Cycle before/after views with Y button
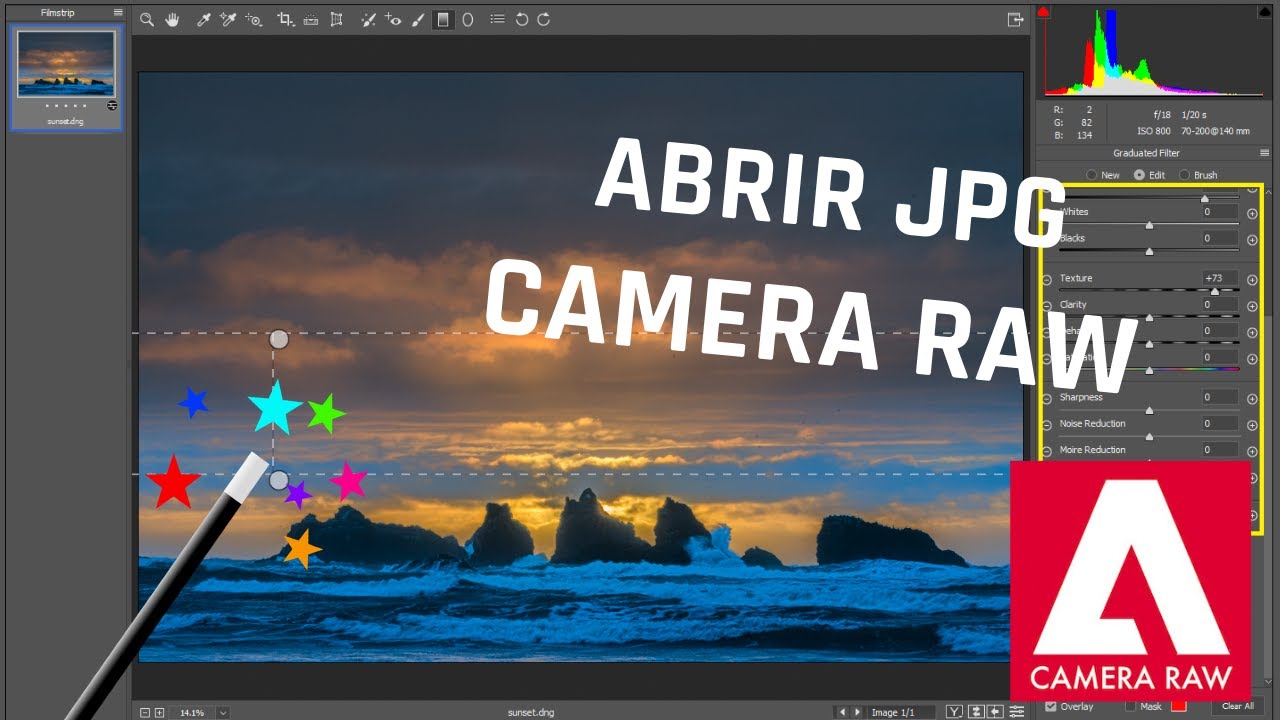The image size is (1280, 720). 956,712
